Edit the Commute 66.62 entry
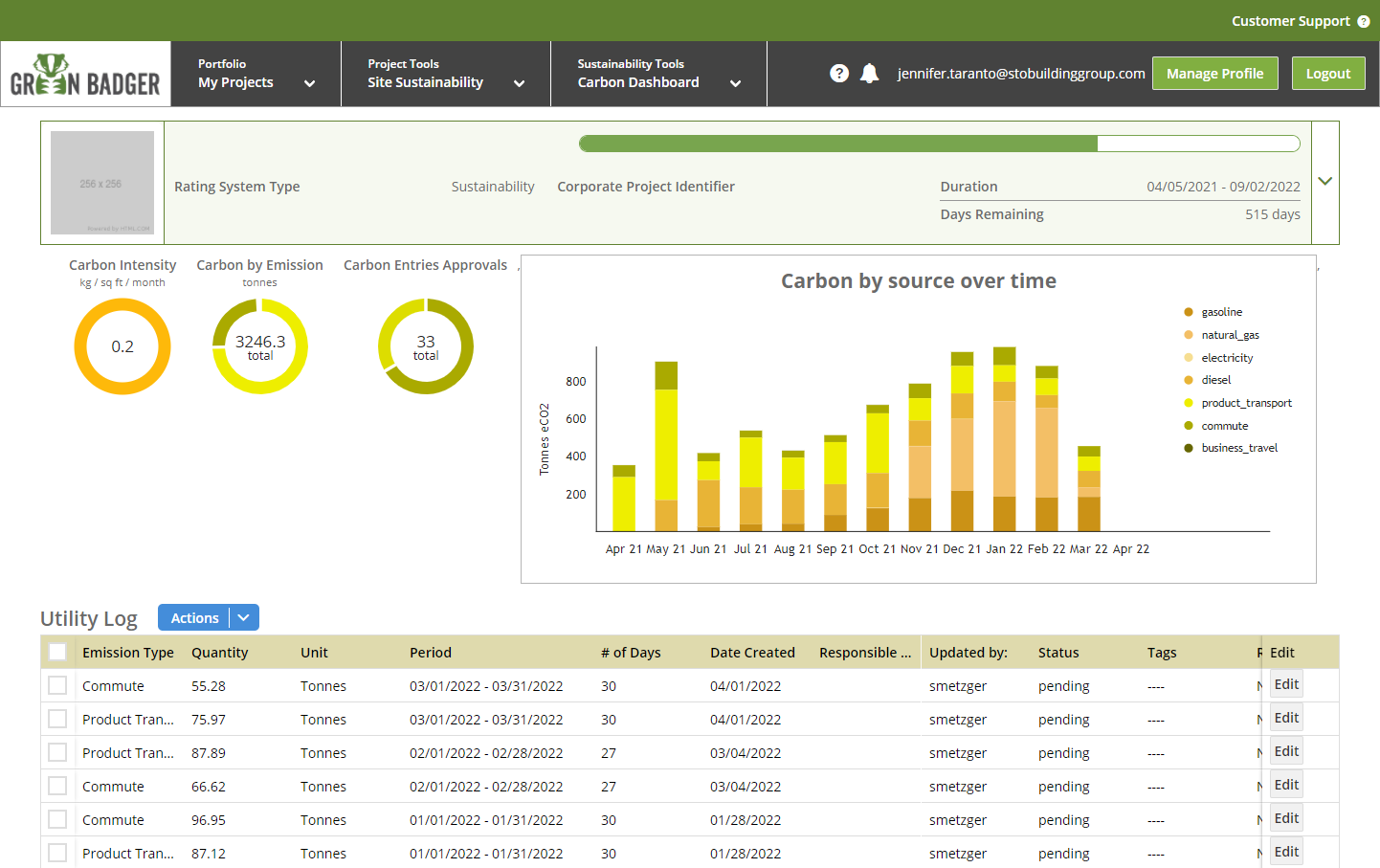Image resolution: width=1380 pixels, height=868 pixels. click(1286, 785)
